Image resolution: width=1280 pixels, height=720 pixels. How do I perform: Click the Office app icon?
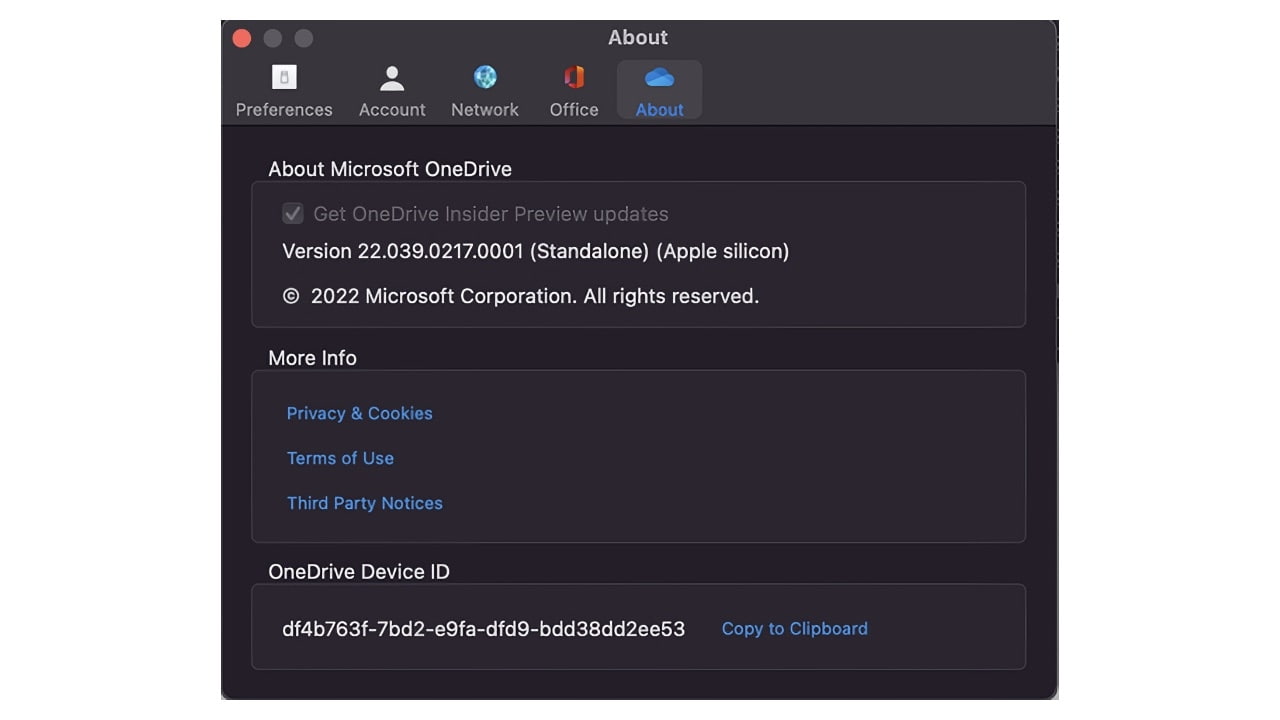click(x=572, y=77)
